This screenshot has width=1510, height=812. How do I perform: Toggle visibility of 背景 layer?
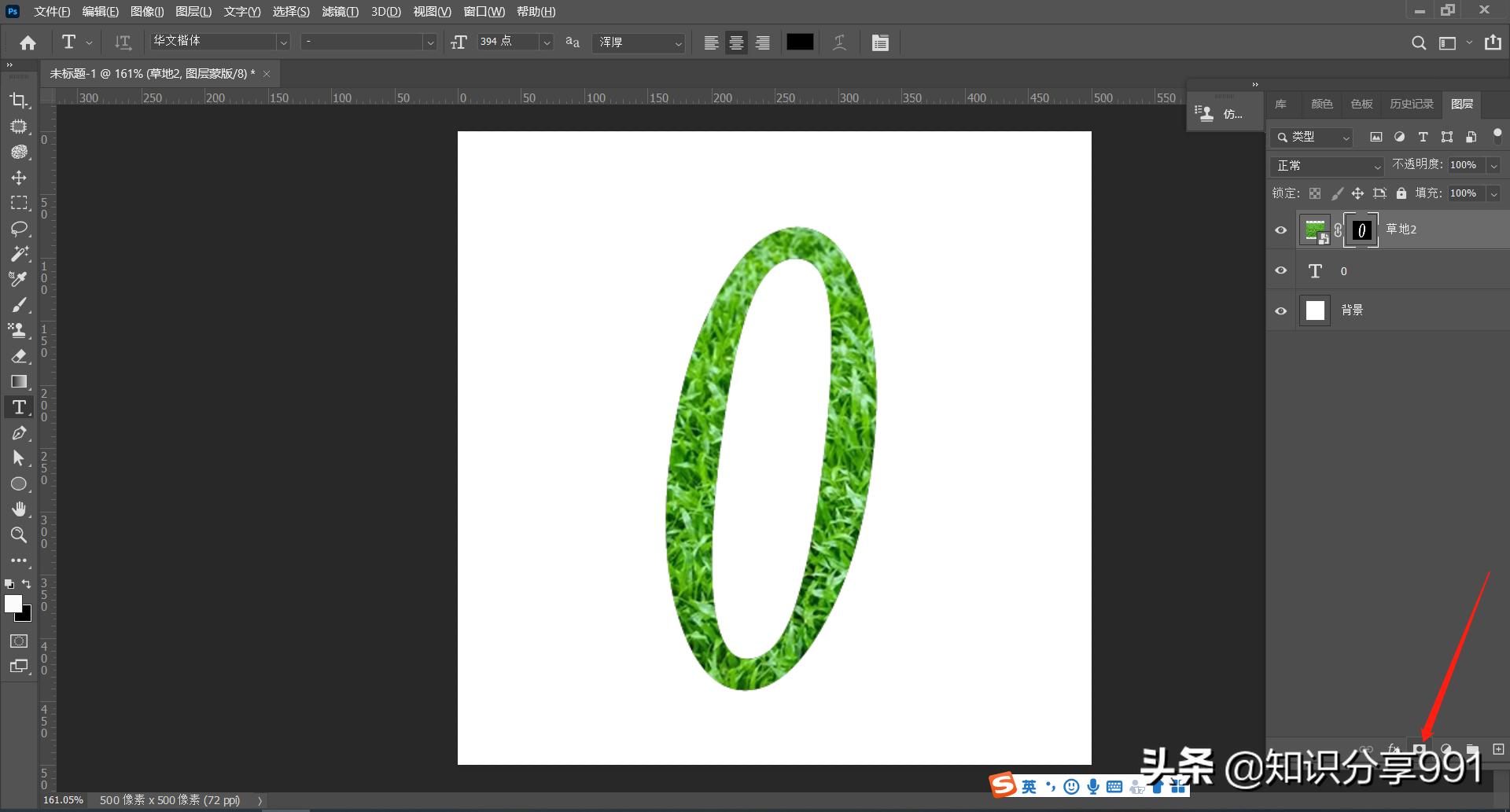pos(1280,310)
